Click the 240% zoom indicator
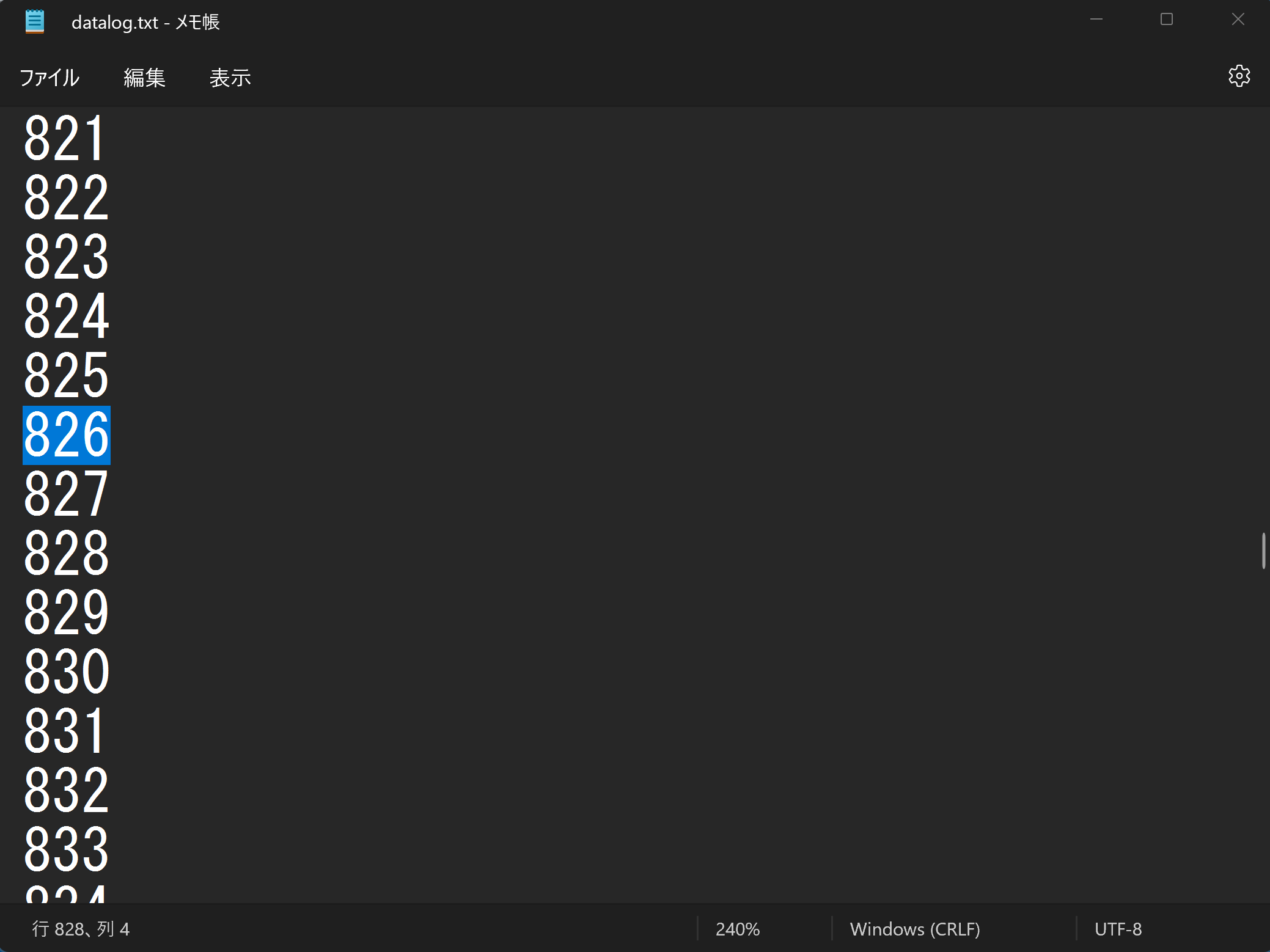This screenshot has height=952, width=1270. pos(738,929)
